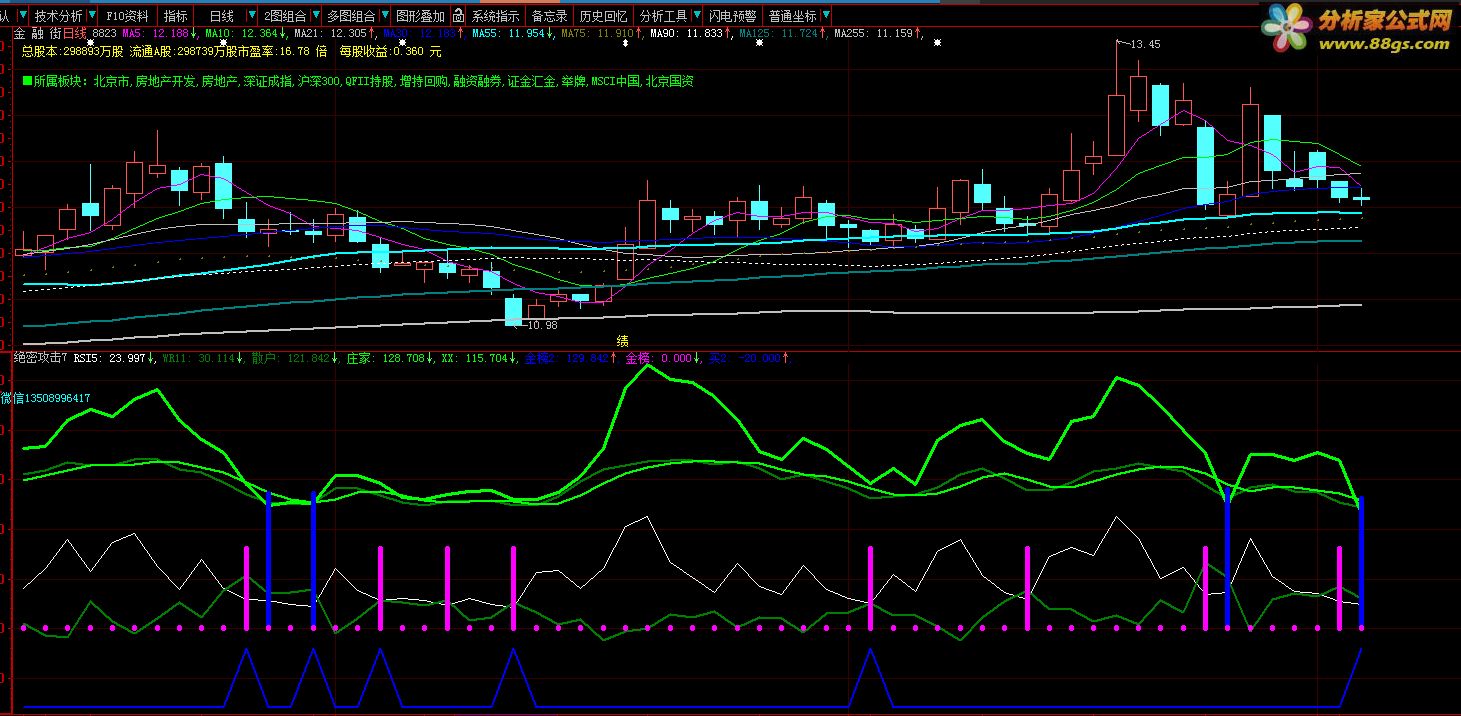Select the MA5: 12.188 indicator label

point(154,33)
